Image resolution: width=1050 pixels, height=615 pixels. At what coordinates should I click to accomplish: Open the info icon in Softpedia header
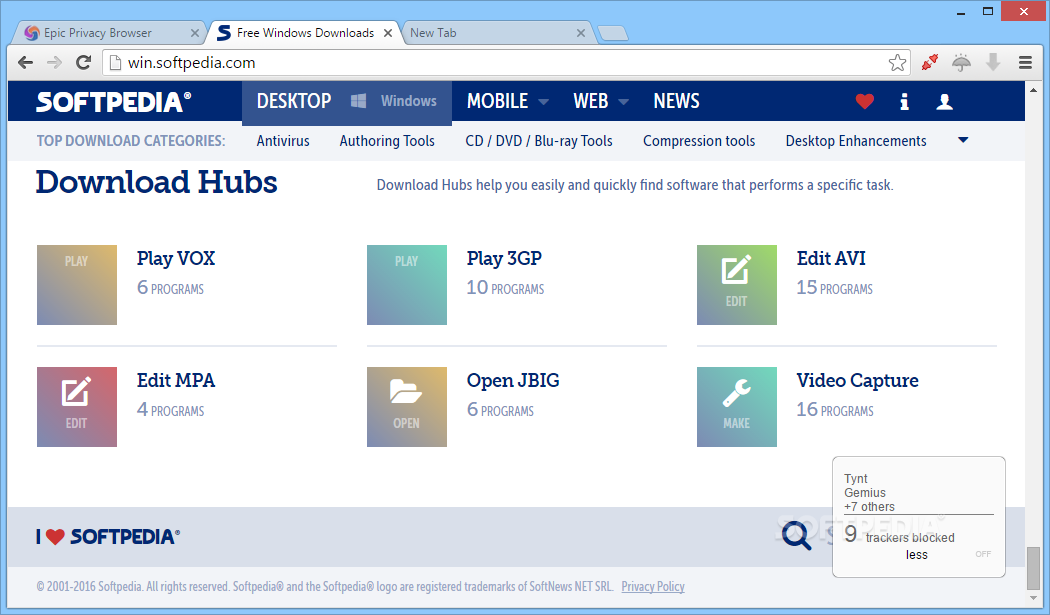click(x=904, y=101)
